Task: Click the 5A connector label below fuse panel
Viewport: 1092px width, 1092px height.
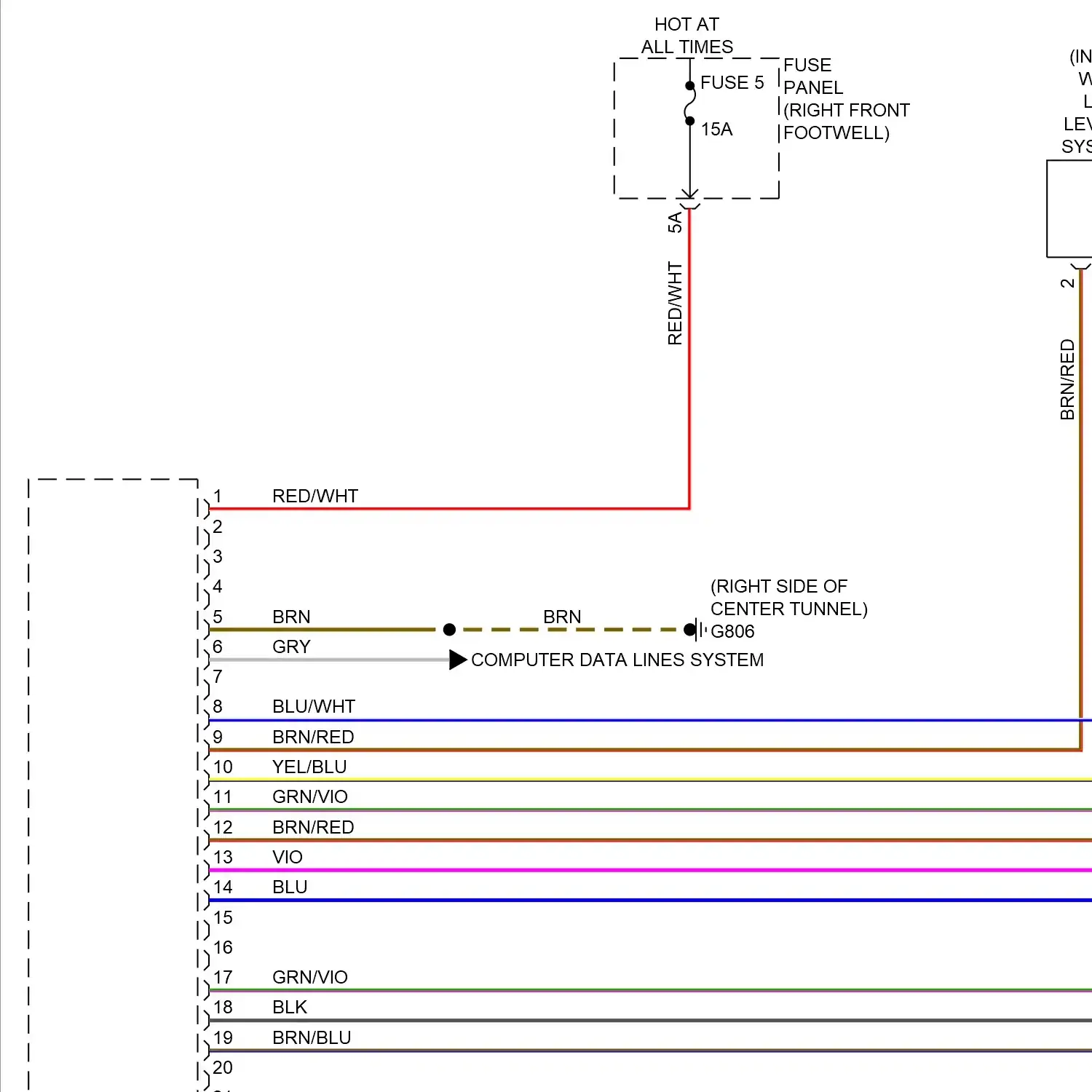Action: [676, 222]
